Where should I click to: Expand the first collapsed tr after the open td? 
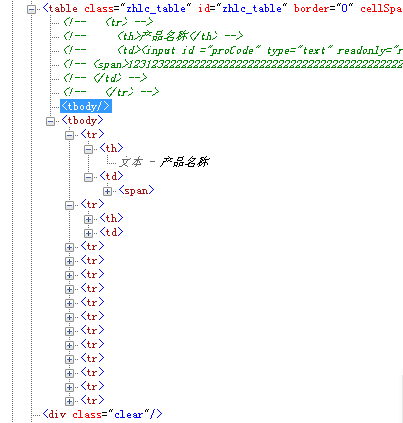[x=69, y=247]
